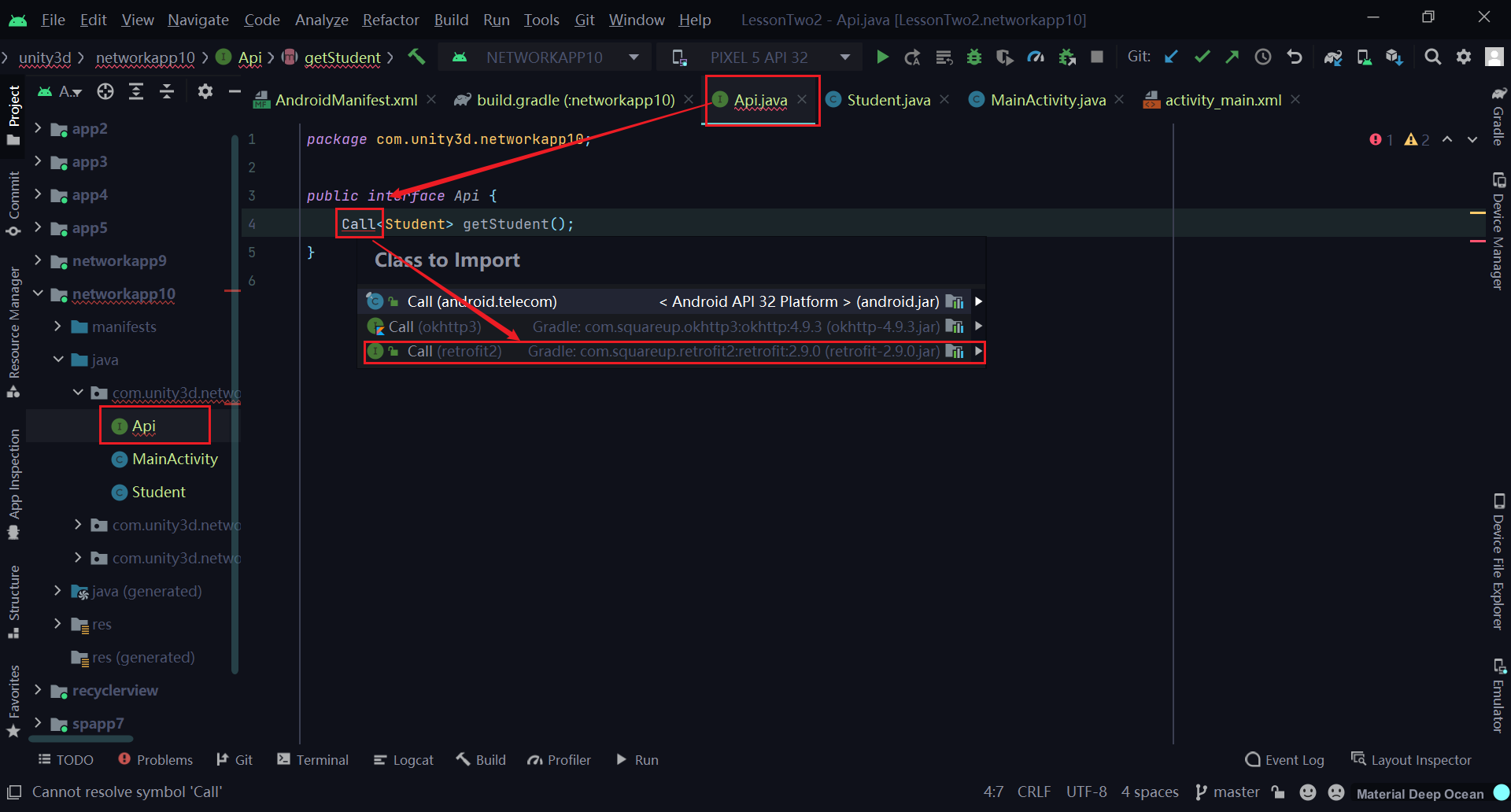Toggle the Project tool window
The image size is (1511, 812).
[x=13, y=116]
